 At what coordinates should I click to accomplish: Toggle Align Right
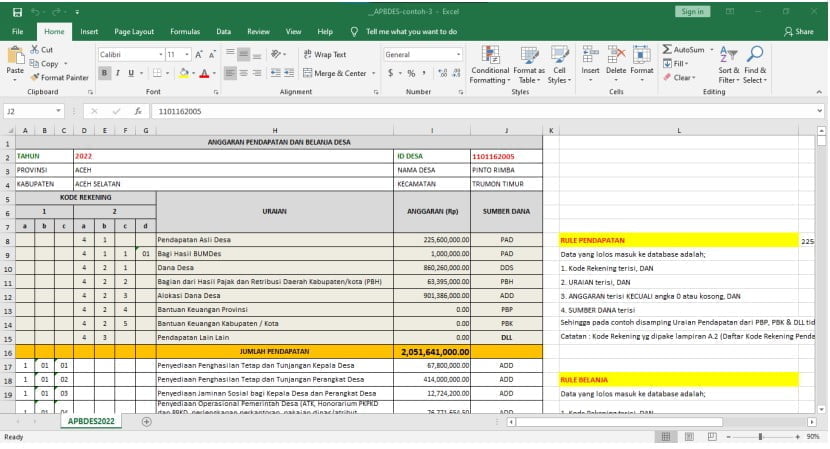tap(256, 73)
